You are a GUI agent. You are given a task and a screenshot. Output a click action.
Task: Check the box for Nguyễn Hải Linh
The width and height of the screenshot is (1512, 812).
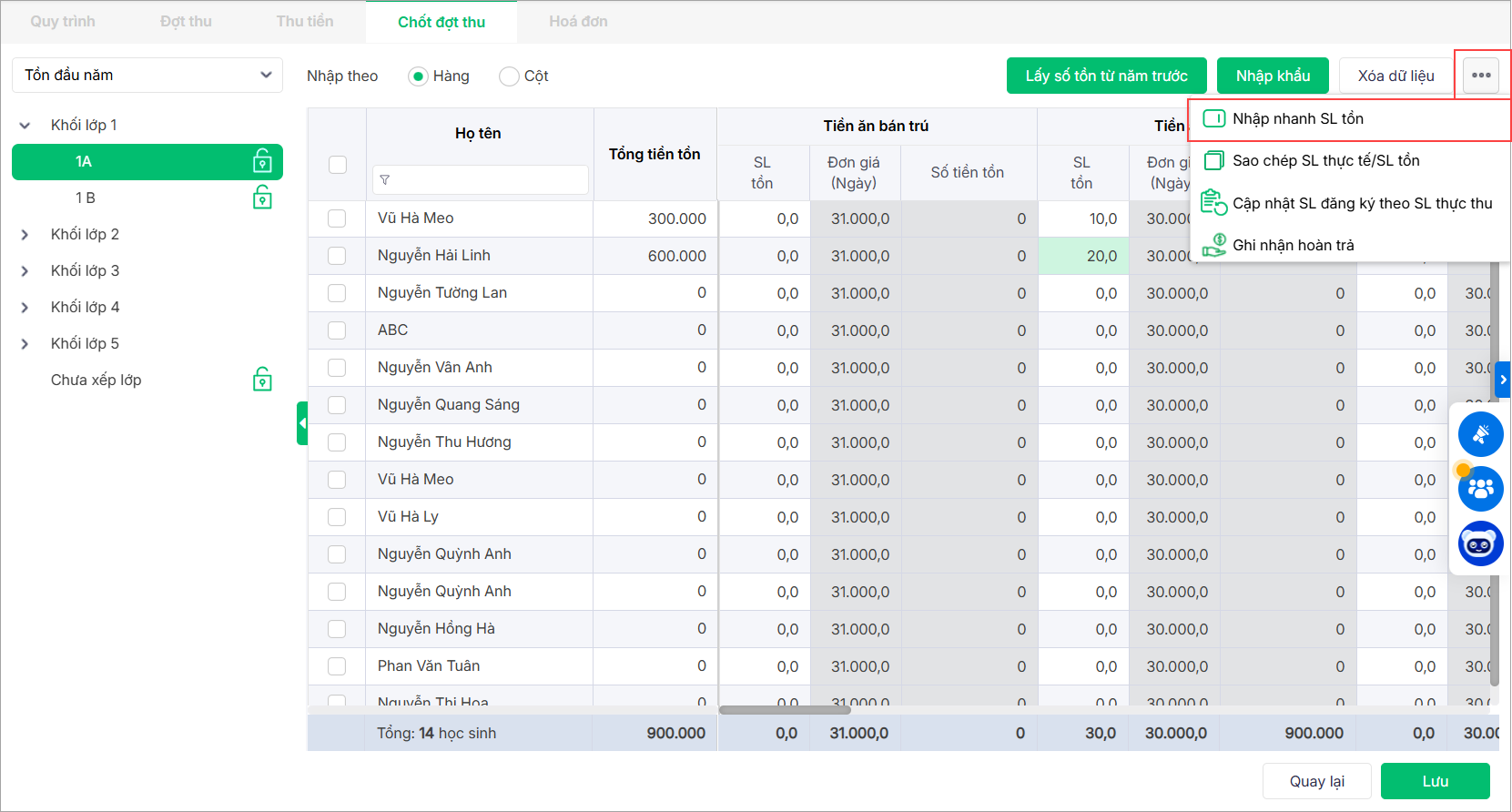(337, 256)
